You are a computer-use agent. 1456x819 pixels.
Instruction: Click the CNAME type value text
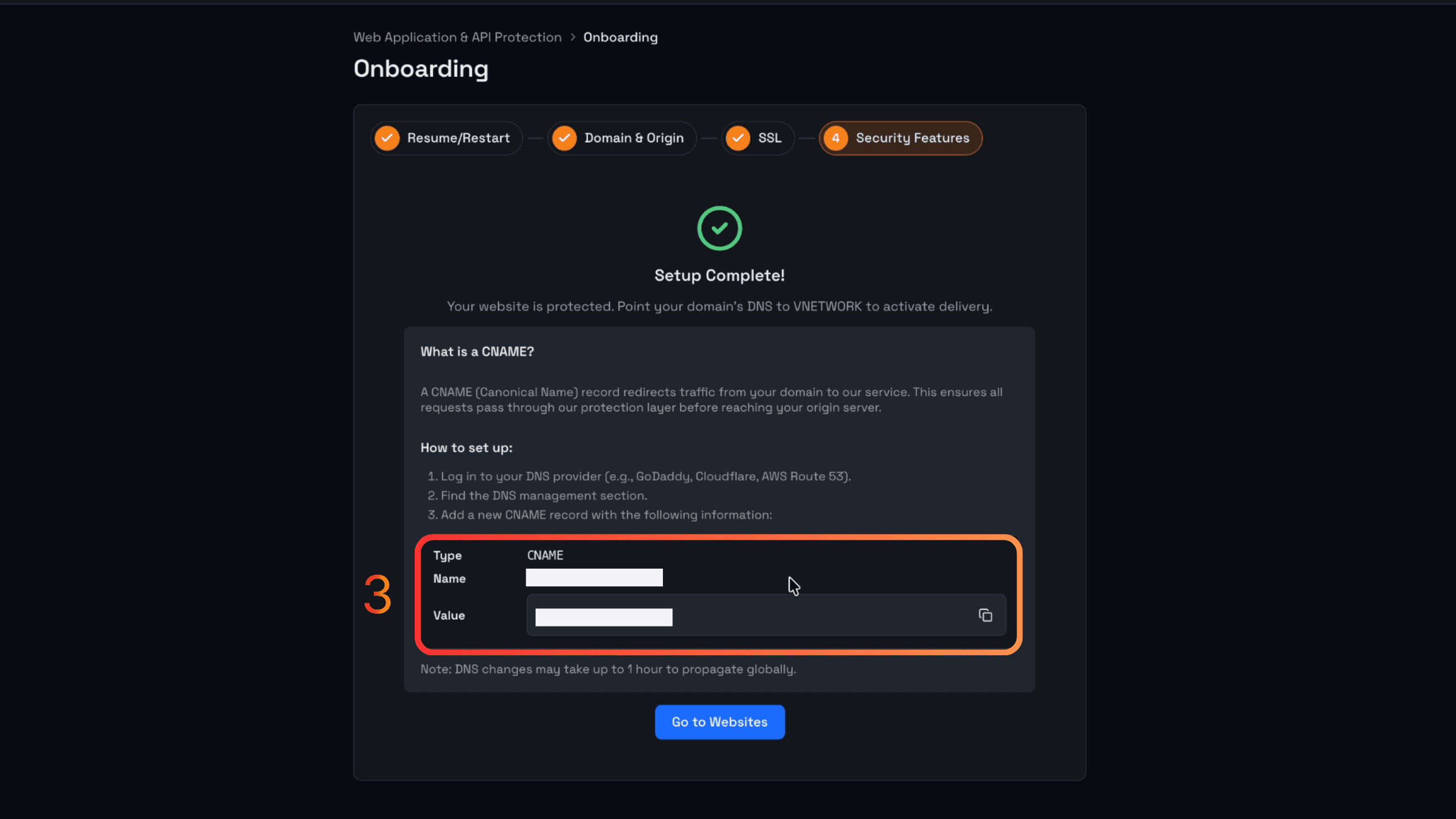[545, 555]
